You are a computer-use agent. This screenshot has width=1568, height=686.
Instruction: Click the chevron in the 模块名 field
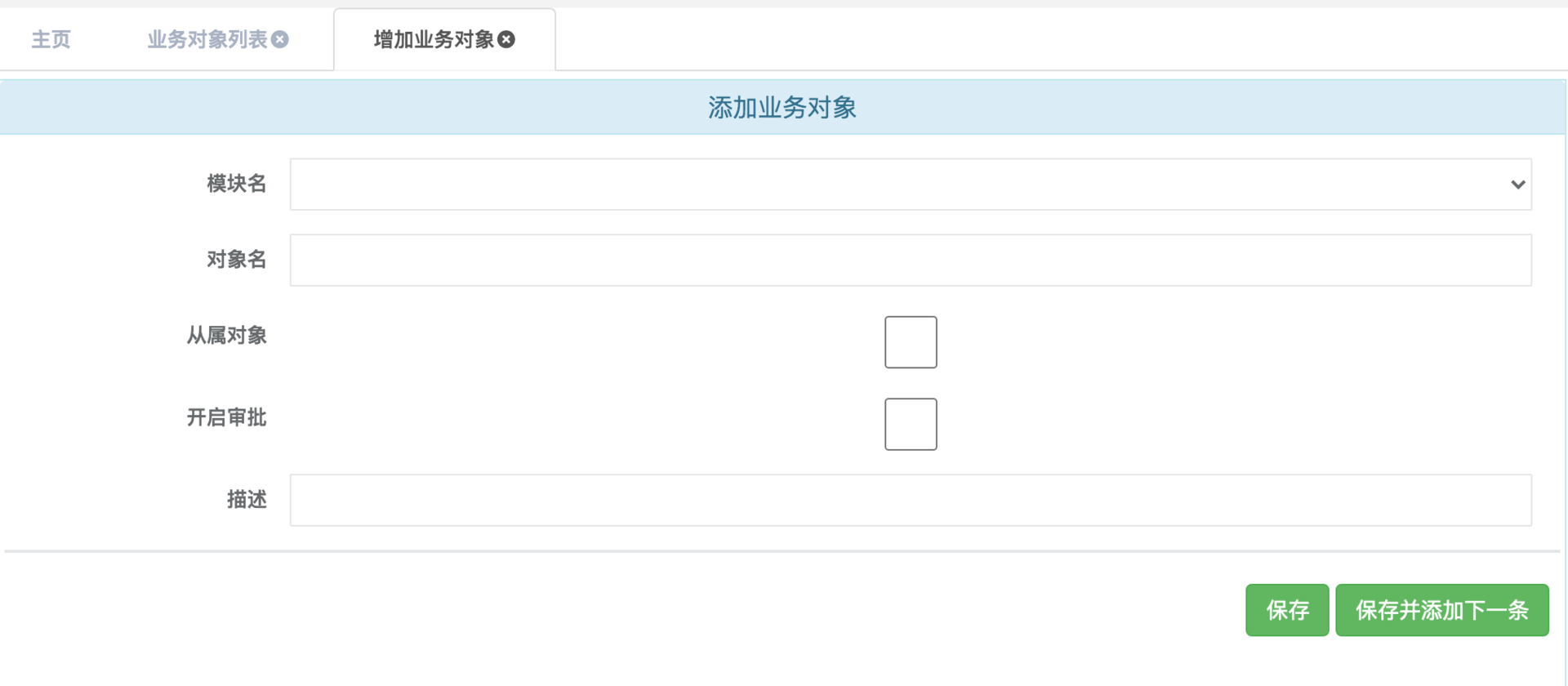coord(1517,185)
